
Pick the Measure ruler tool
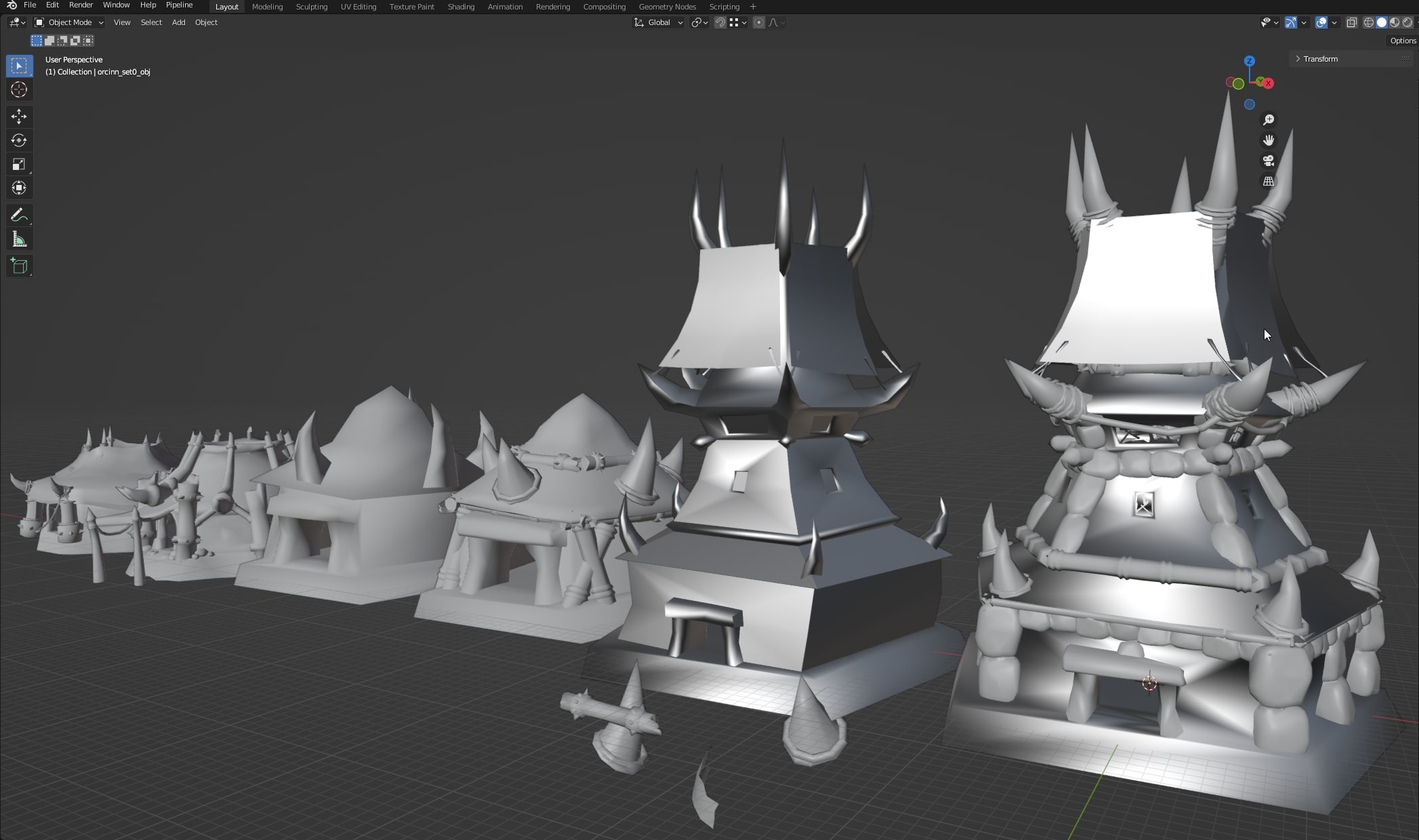pyautogui.click(x=18, y=239)
